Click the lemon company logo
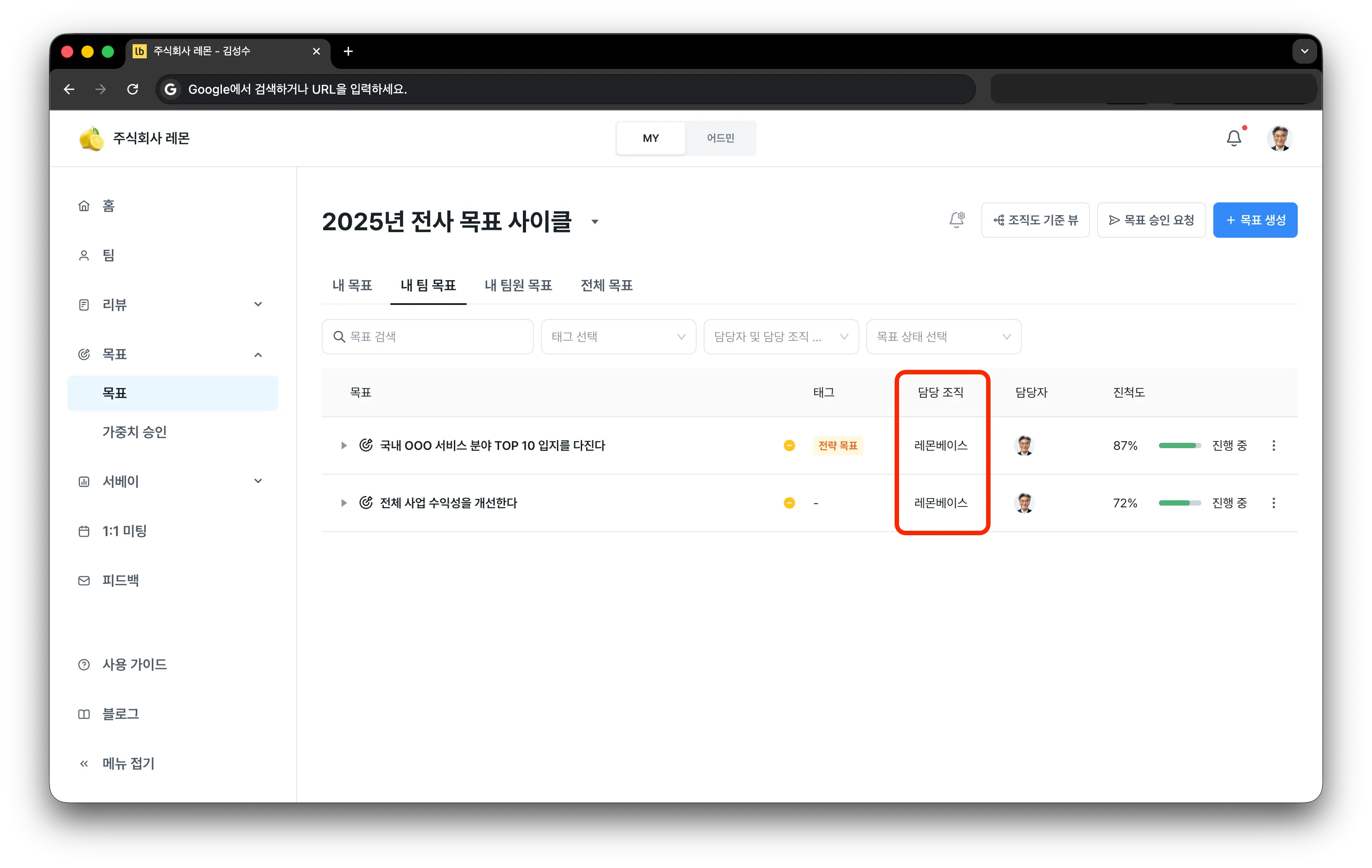 (92, 138)
